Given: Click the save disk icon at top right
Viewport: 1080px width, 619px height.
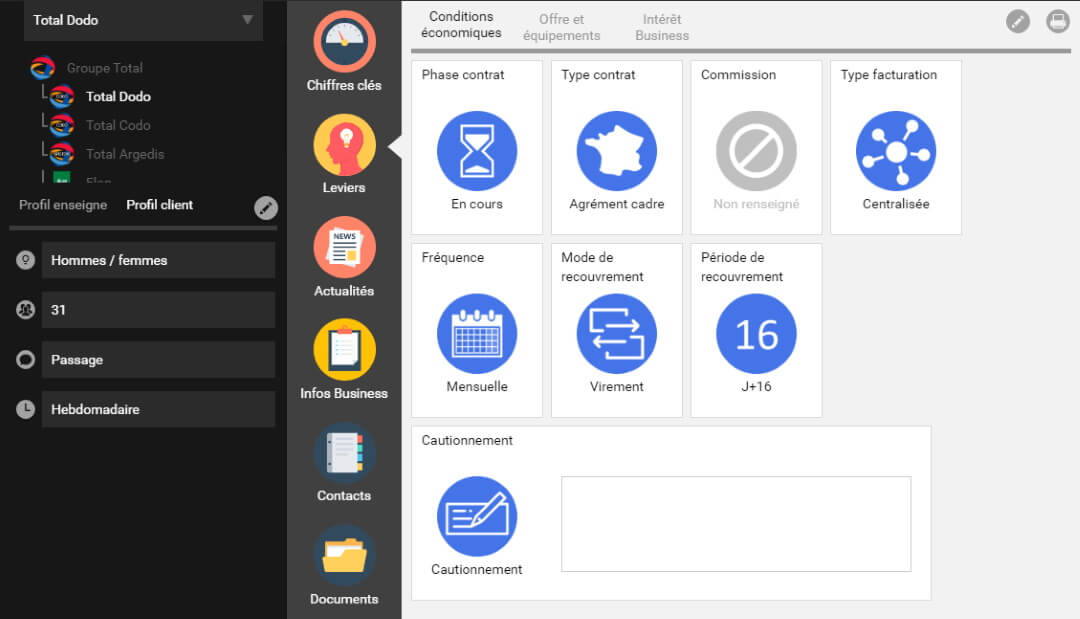Looking at the screenshot, I should (1058, 21).
